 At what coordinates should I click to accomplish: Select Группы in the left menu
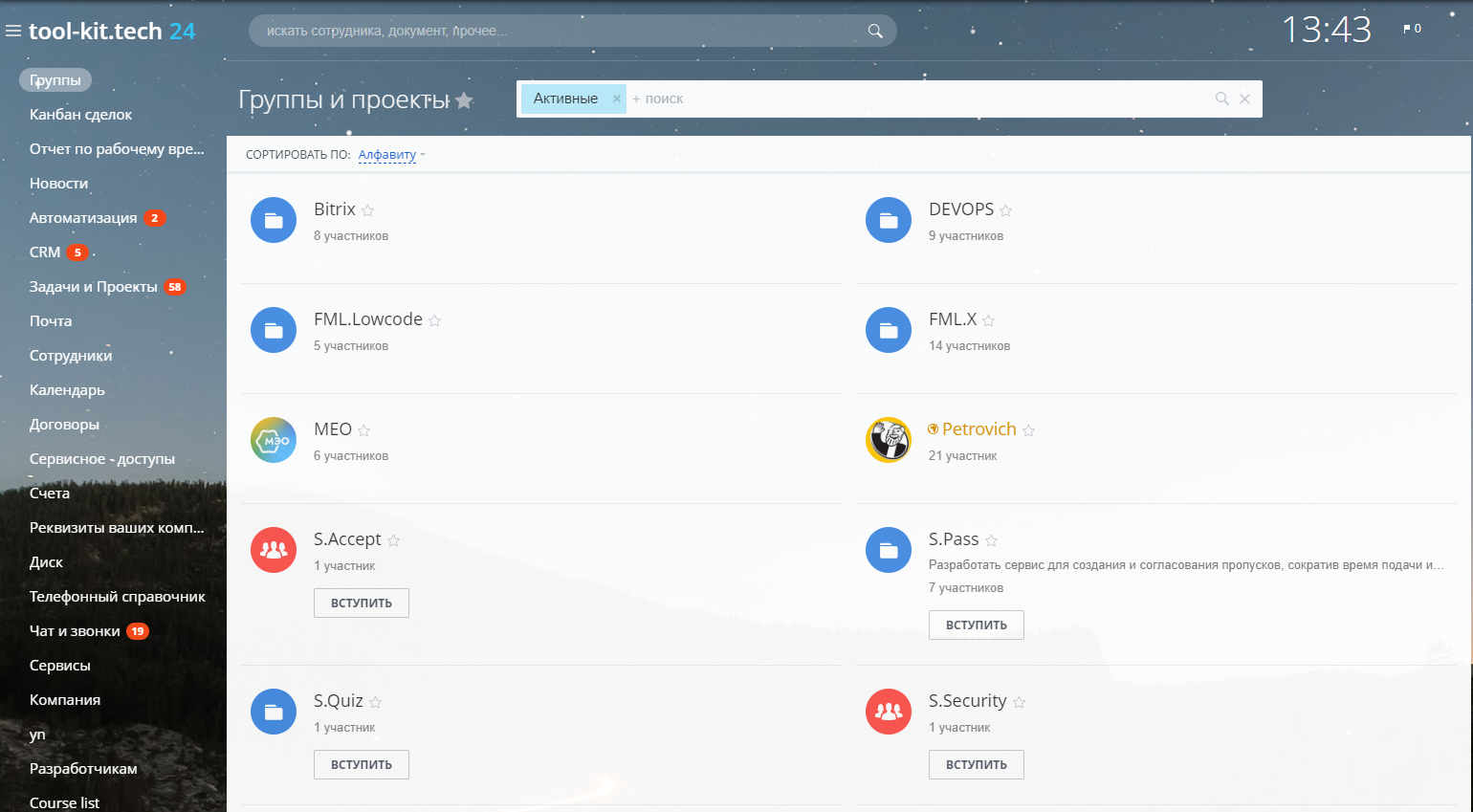[x=55, y=80]
